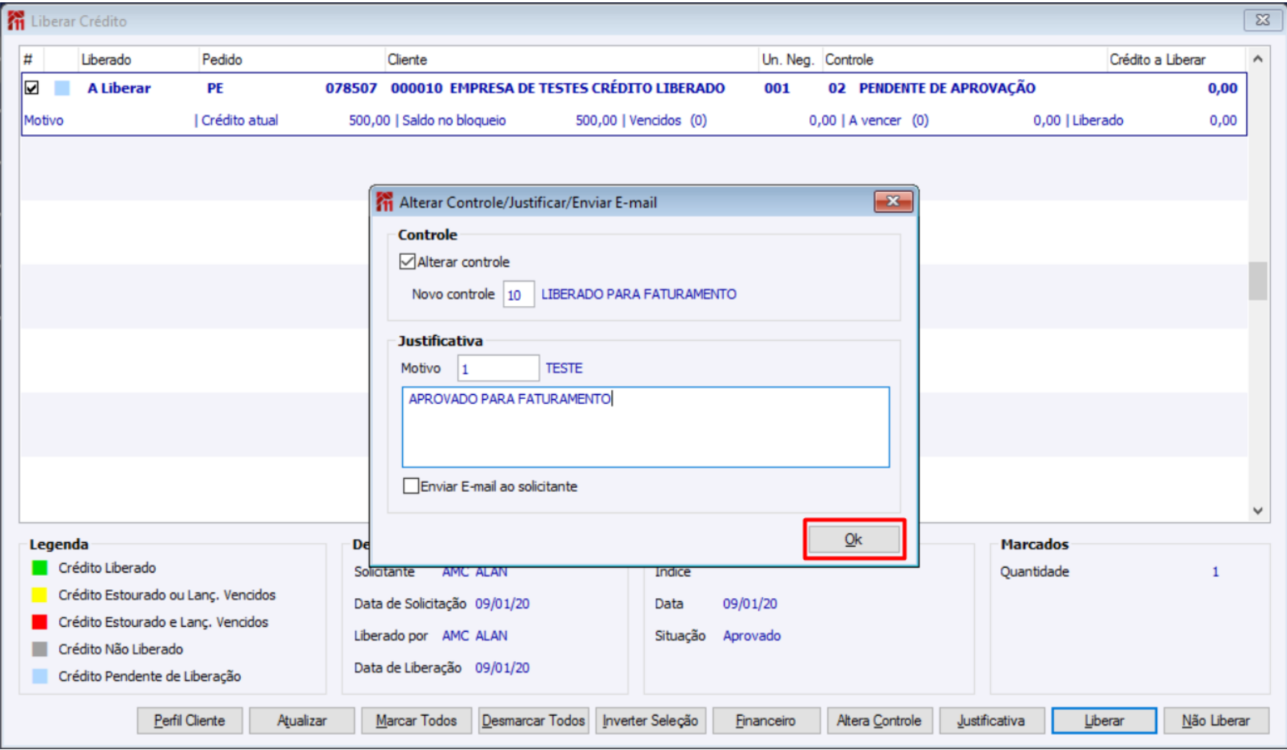Click the scroll down arrow of the list
The height and width of the screenshot is (750, 1287).
(1258, 510)
